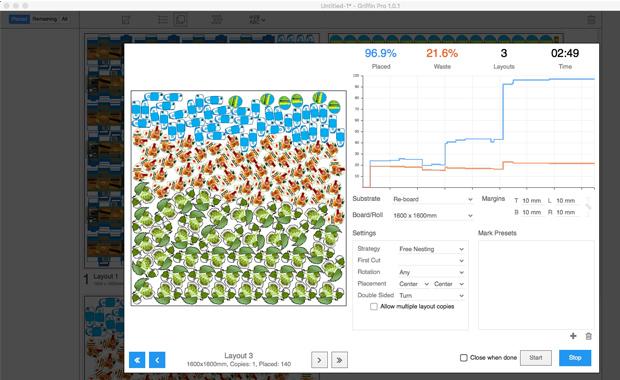
Task: Open the toolbar dropdown with arrow in main window
Action: point(258,19)
